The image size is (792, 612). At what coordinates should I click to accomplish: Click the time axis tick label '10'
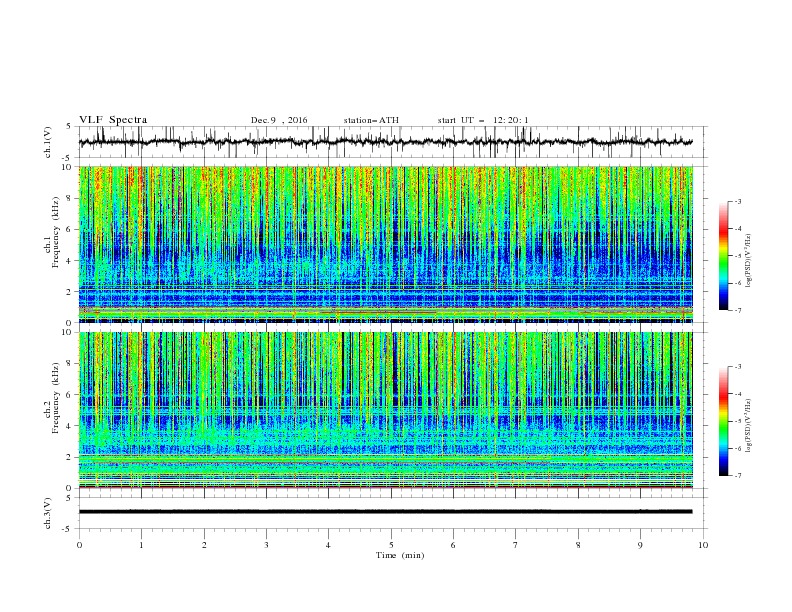coord(703,545)
